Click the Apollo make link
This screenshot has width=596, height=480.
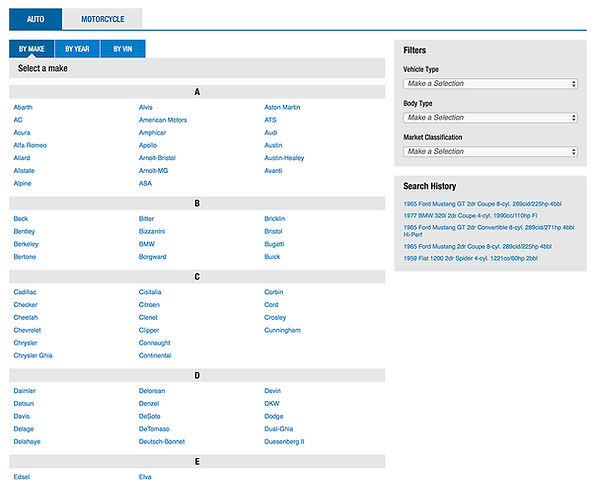tap(148, 145)
